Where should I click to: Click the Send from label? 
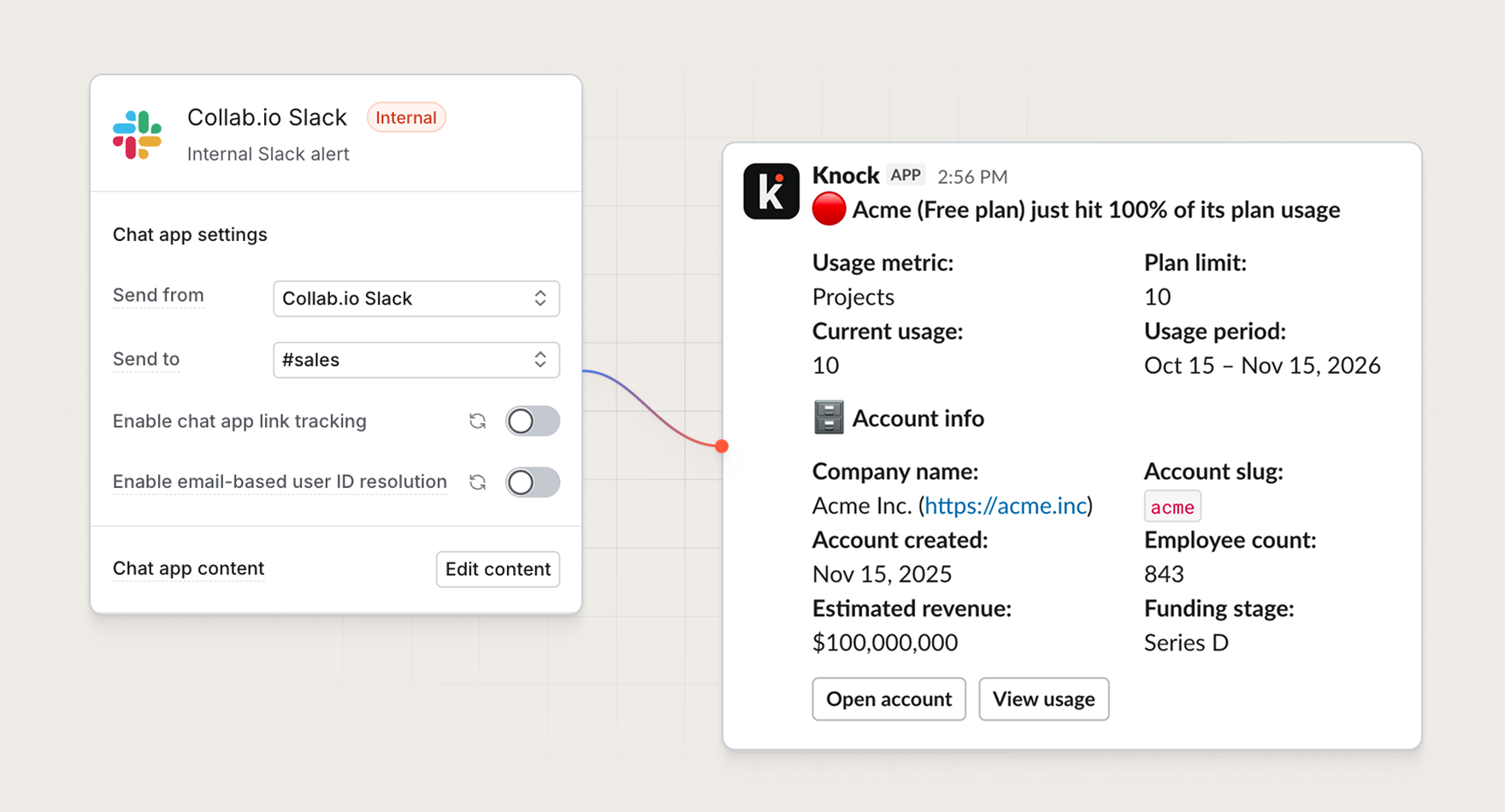[x=158, y=296]
